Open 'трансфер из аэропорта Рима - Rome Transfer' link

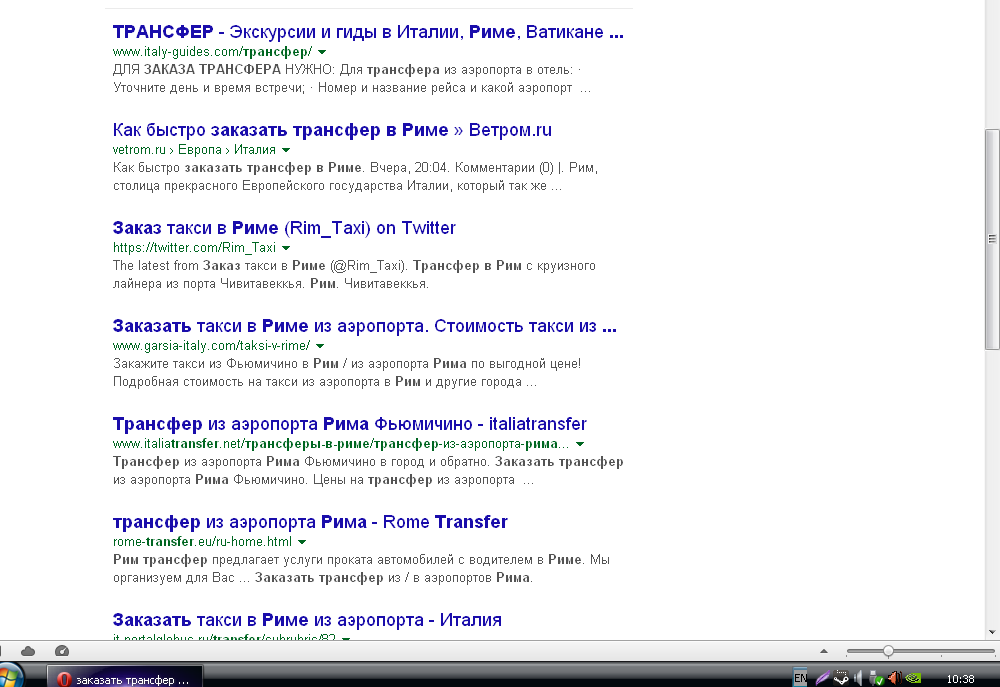pyautogui.click(x=310, y=522)
